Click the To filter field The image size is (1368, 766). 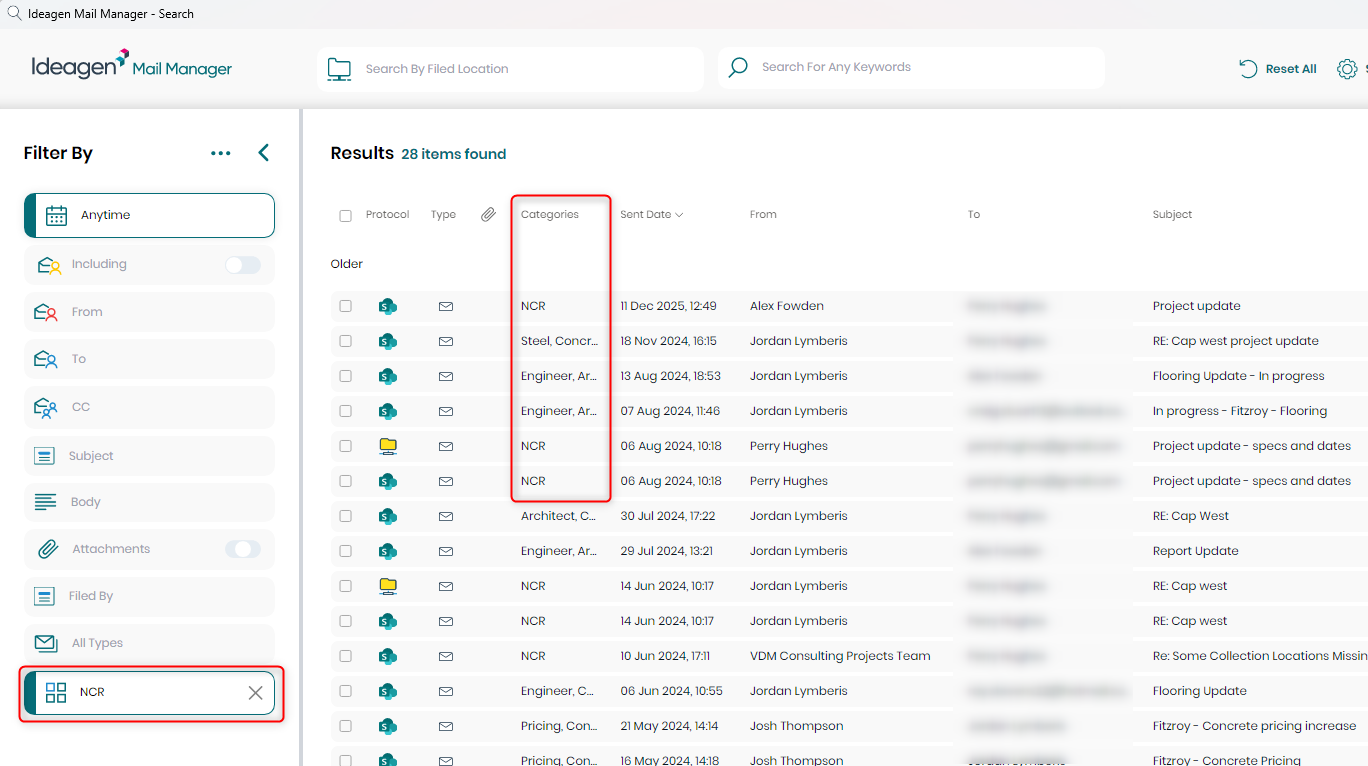tap(149, 359)
